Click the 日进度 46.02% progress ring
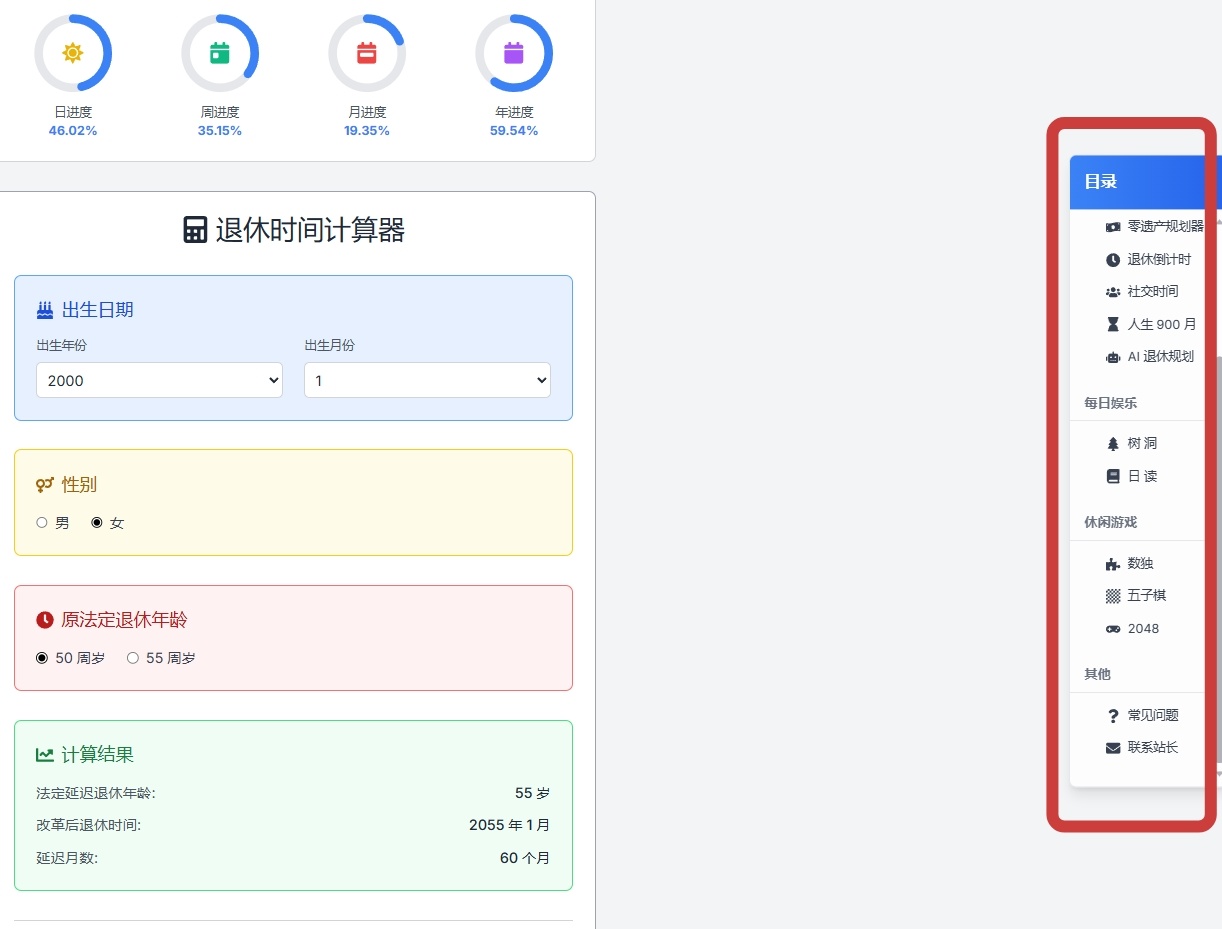The height and width of the screenshot is (929, 1222). coord(73,53)
